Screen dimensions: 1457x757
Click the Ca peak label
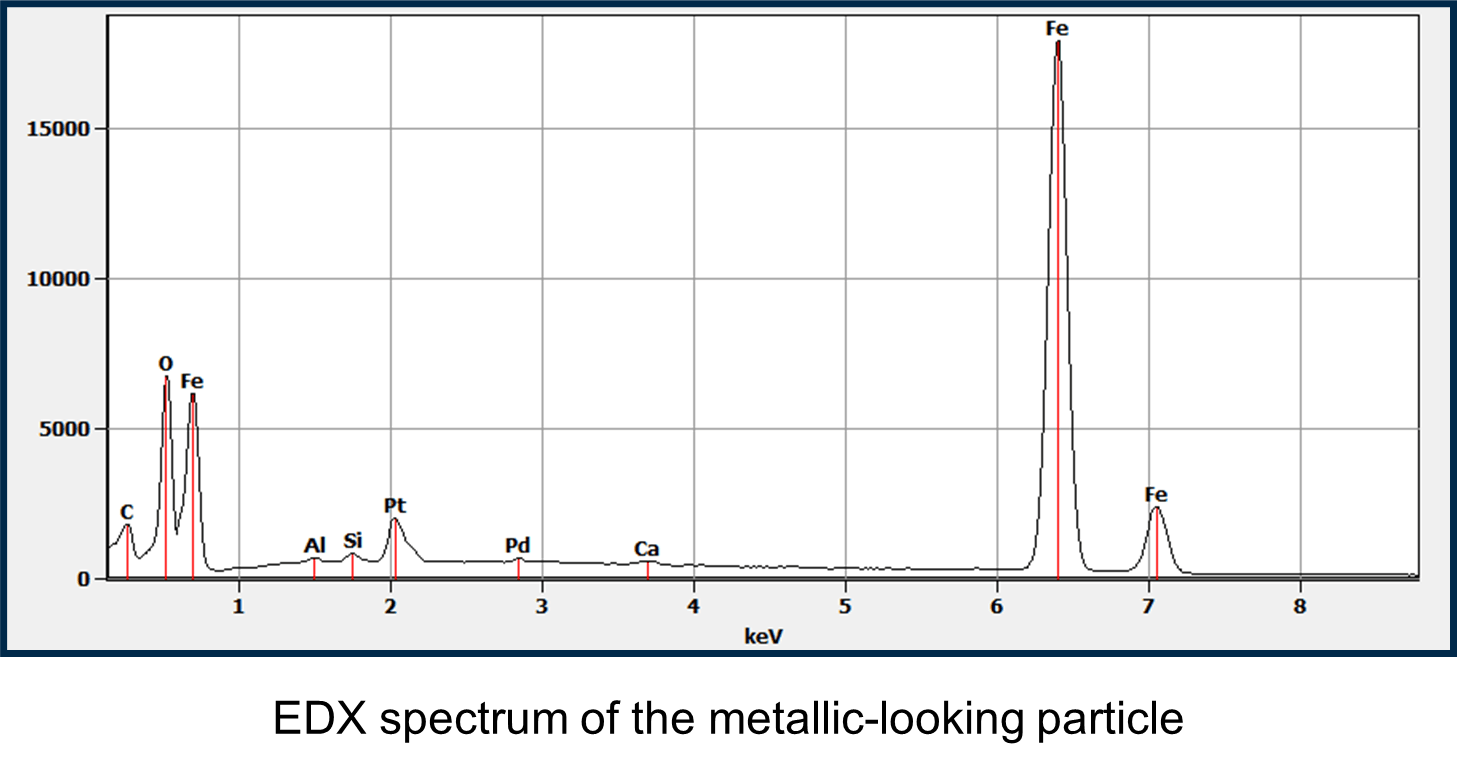point(648,549)
